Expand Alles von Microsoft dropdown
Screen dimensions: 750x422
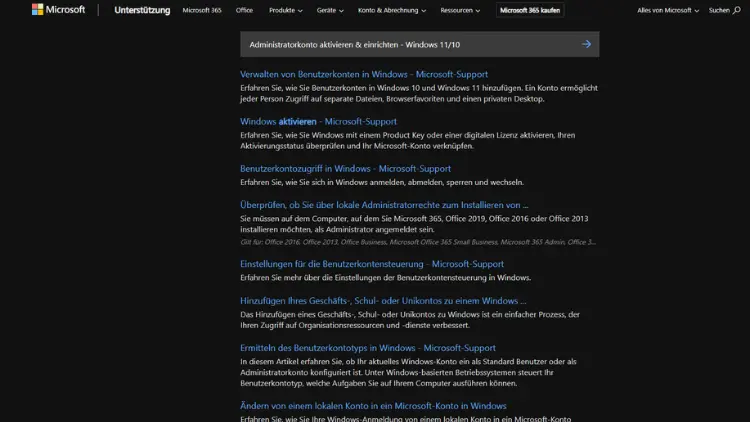(x=668, y=10)
